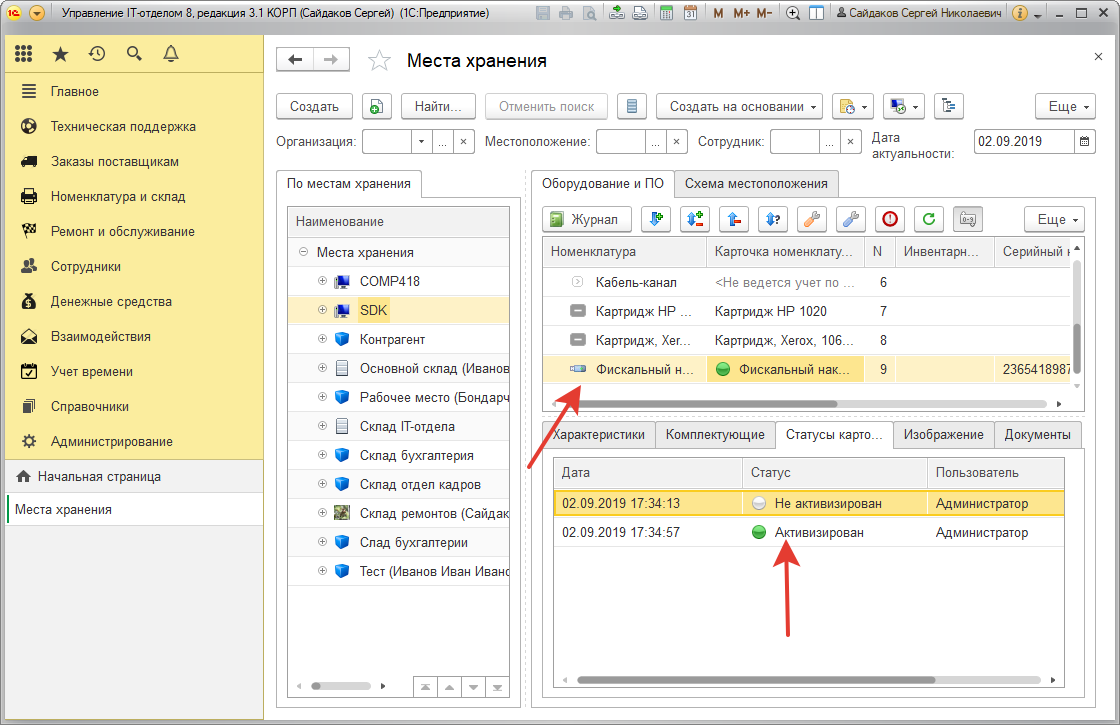
Task: Select the Фискальный н... row in equipment table
Action: (x=807, y=369)
